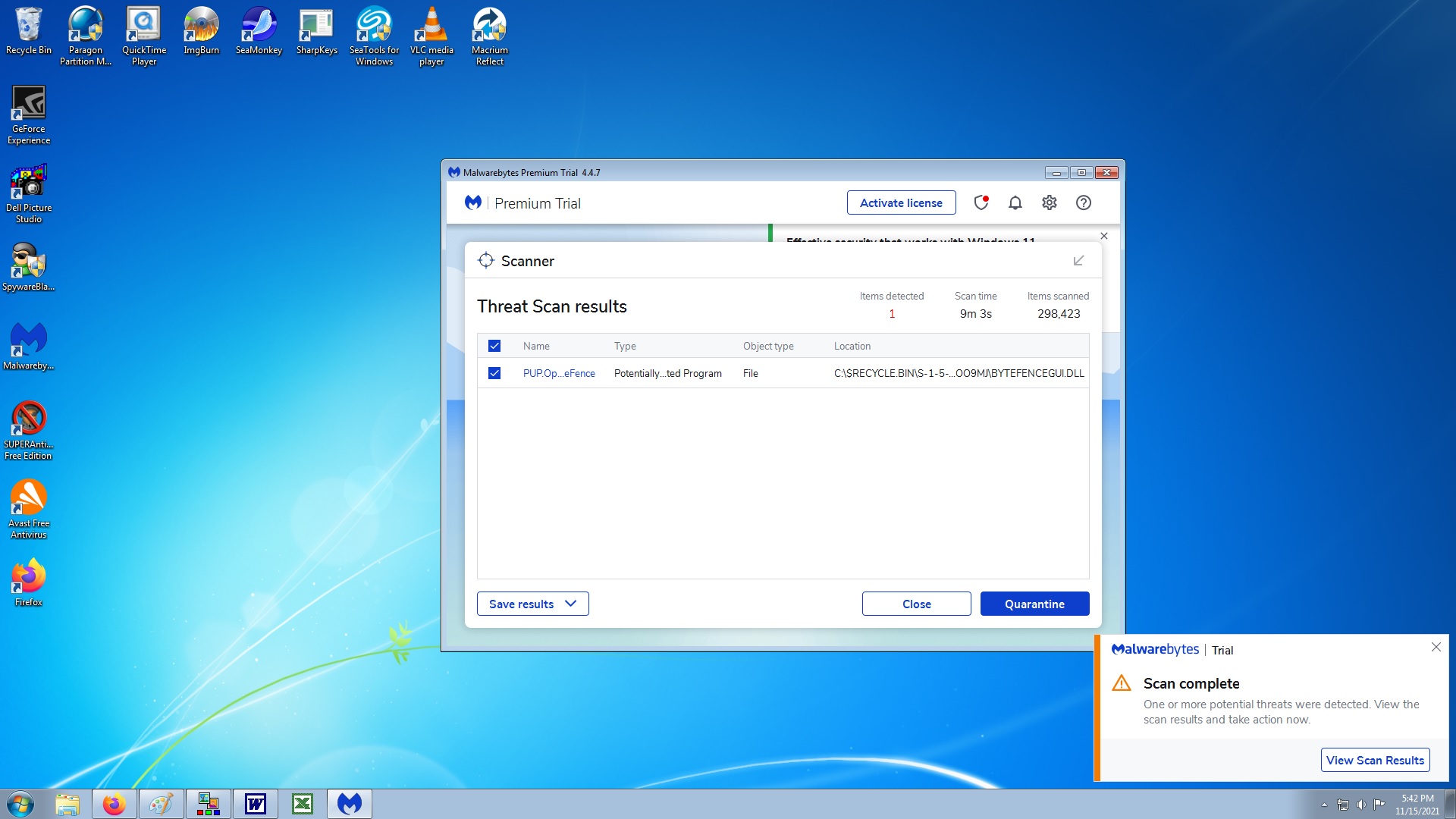The width and height of the screenshot is (1456, 819).
Task: Open the Recycle Bin desktop icon
Action: point(29,31)
